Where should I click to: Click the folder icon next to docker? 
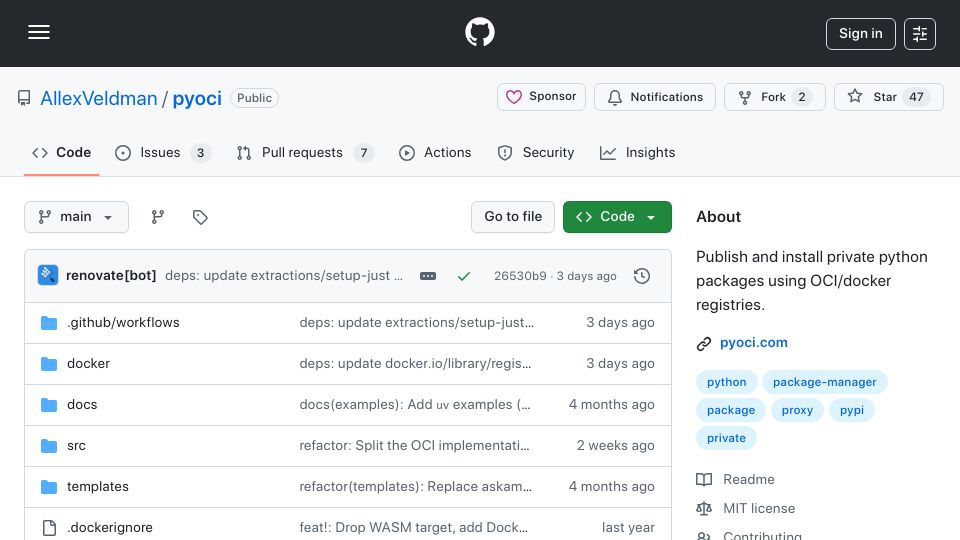point(49,364)
